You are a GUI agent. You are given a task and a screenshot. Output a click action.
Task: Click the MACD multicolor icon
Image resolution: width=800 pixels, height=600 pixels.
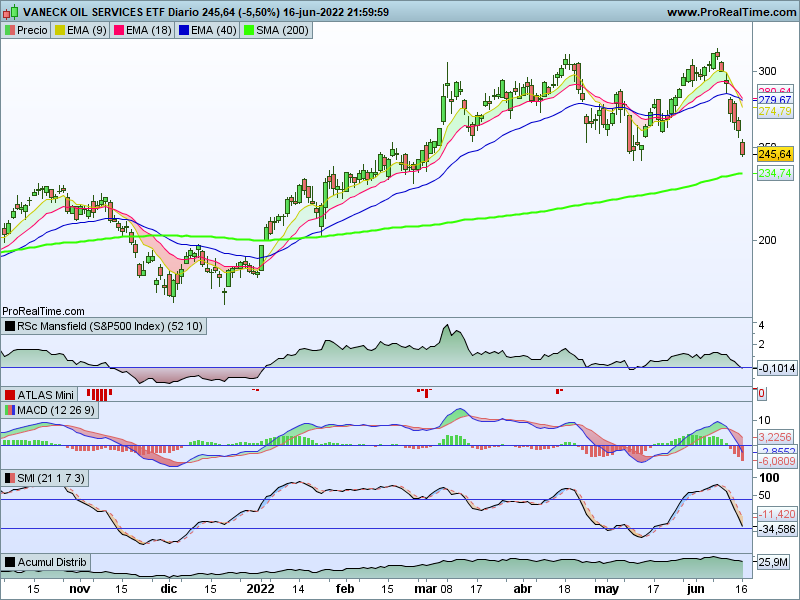pos(10,410)
